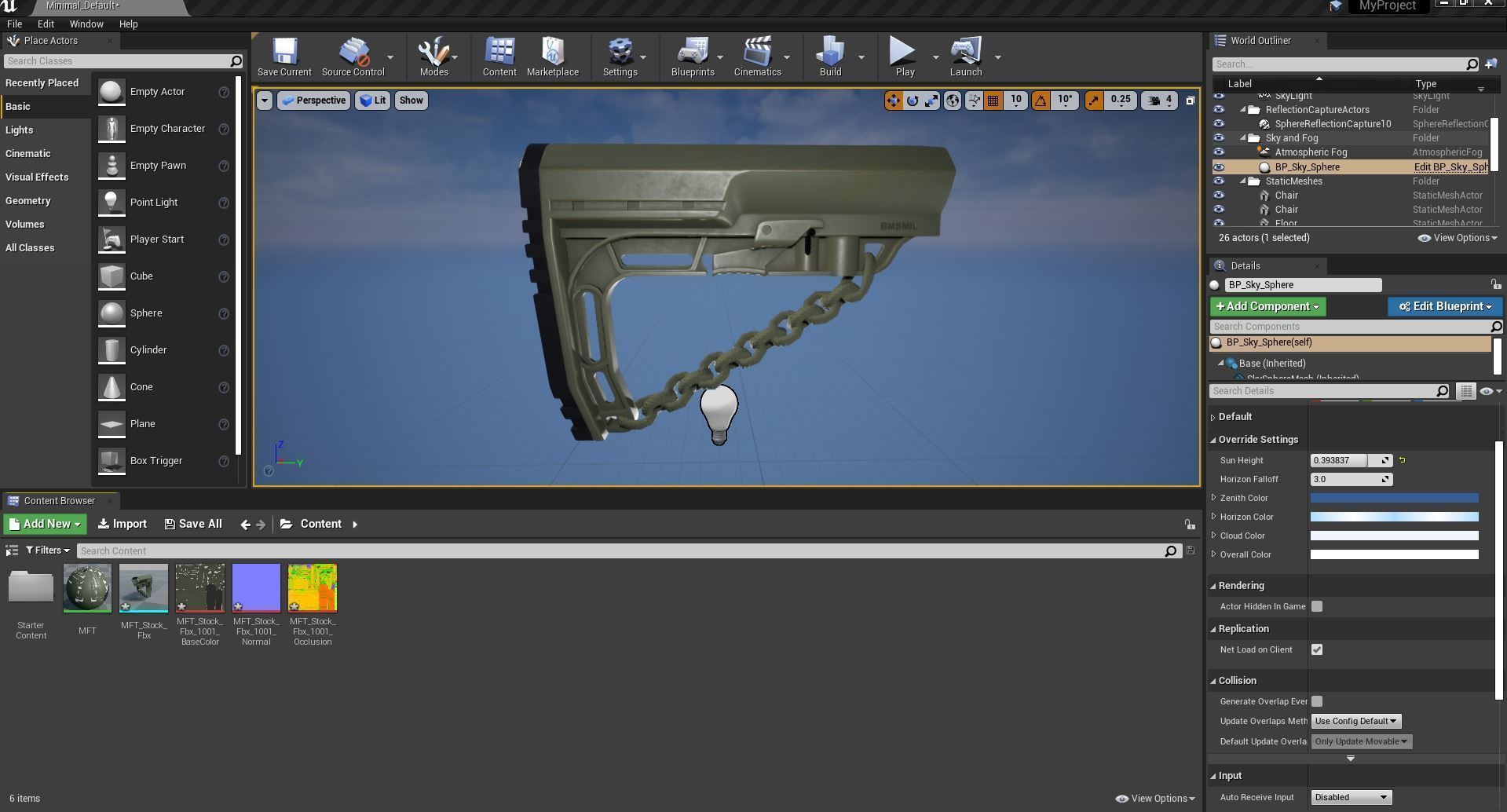Click the Cube placement icon

coord(112,276)
